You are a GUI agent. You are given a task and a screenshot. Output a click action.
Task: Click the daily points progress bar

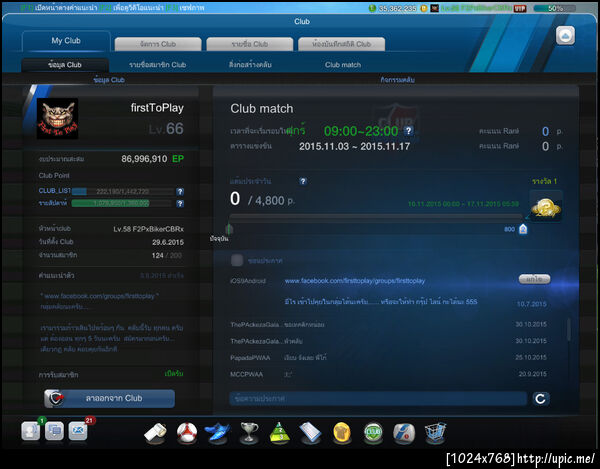coord(375,218)
